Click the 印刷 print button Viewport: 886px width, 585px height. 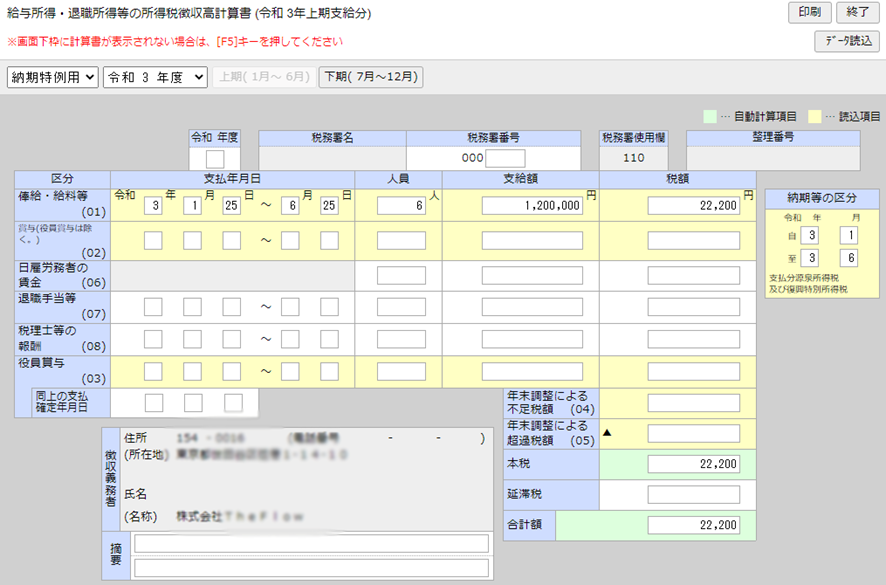809,12
